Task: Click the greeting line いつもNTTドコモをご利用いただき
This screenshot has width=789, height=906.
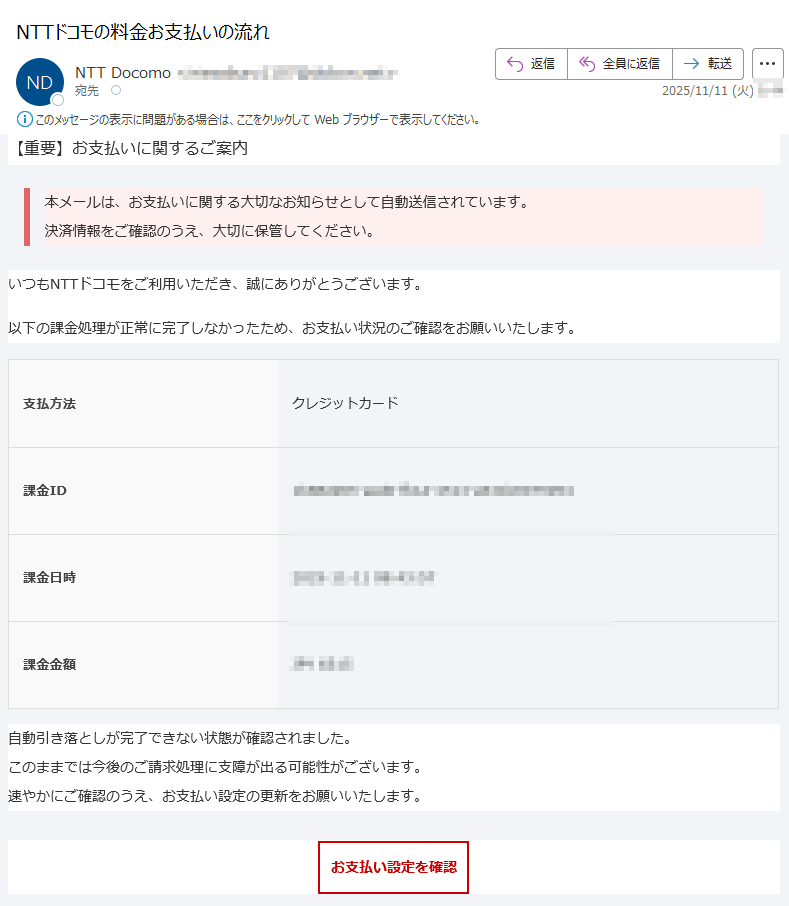Action: 215,284
